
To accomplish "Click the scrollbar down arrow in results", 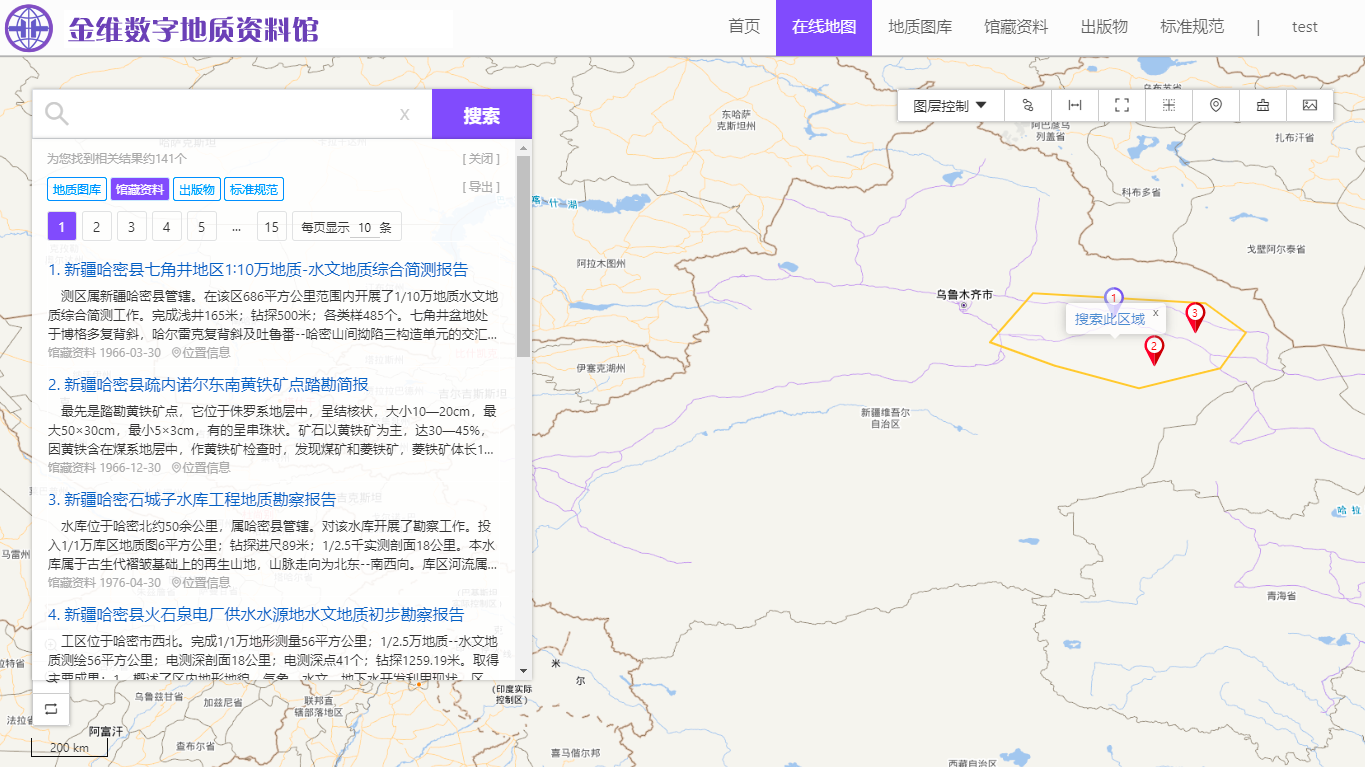I will pyautogui.click(x=523, y=671).
